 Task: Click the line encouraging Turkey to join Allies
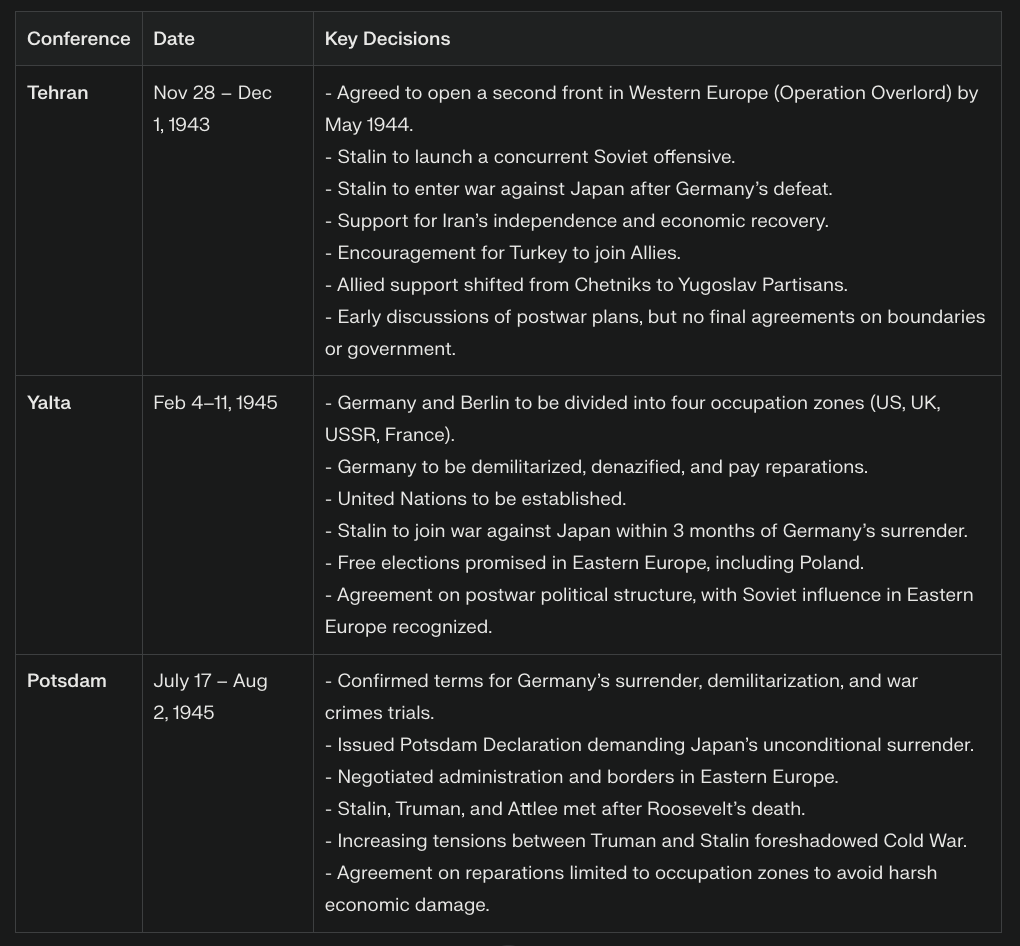pos(503,253)
